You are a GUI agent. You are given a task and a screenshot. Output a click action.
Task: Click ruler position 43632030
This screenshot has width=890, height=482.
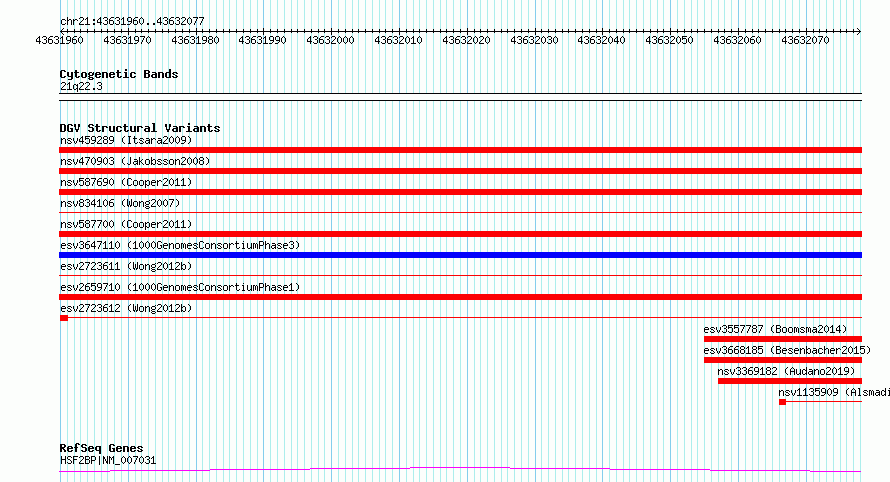click(534, 40)
